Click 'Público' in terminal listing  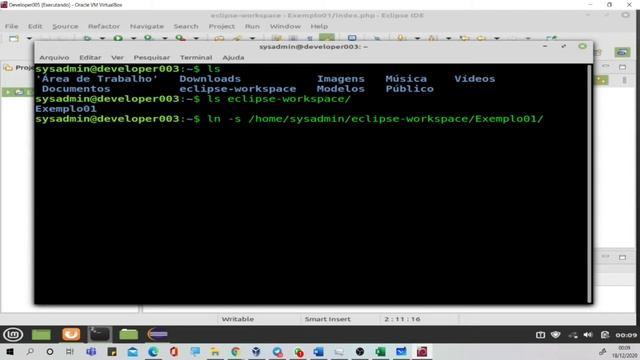pos(409,89)
